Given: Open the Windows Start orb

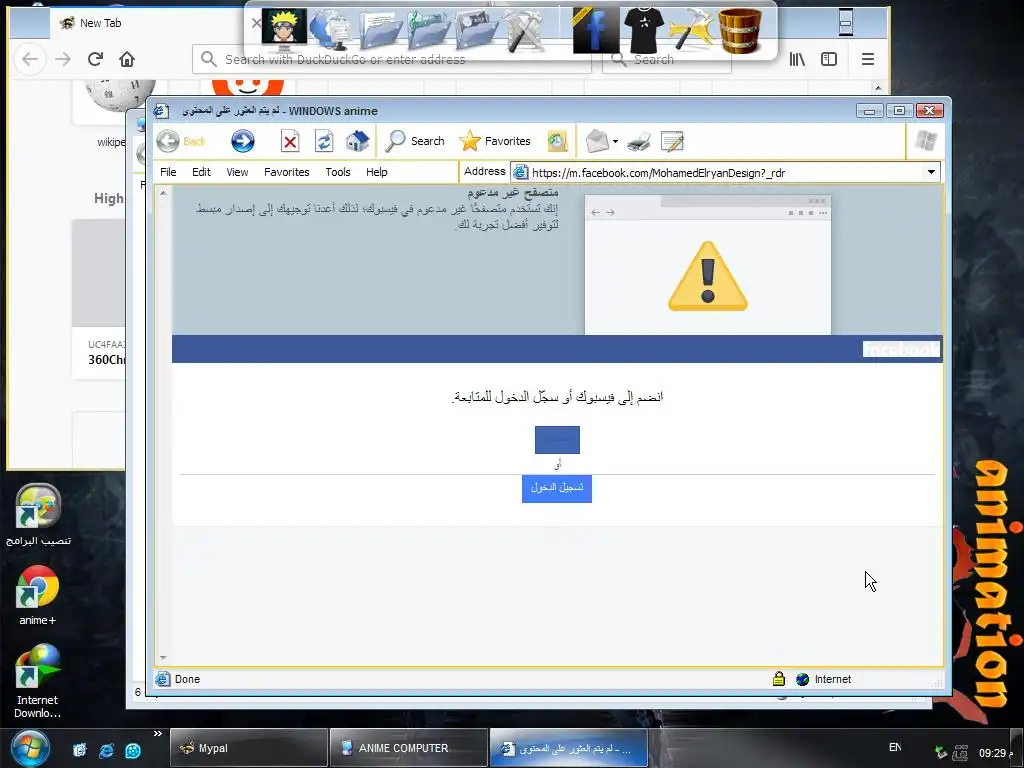Looking at the screenshot, I should (x=30, y=748).
